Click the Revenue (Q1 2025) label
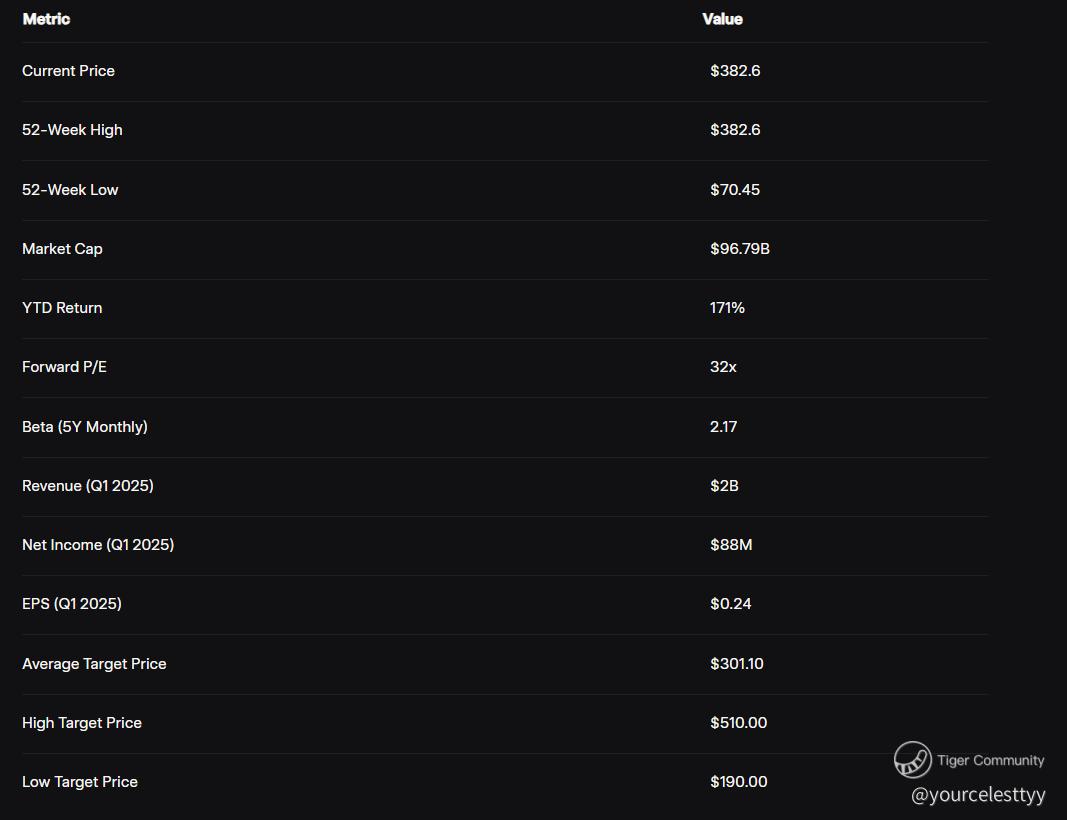Viewport: 1067px width, 820px height. (x=87, y=486)
